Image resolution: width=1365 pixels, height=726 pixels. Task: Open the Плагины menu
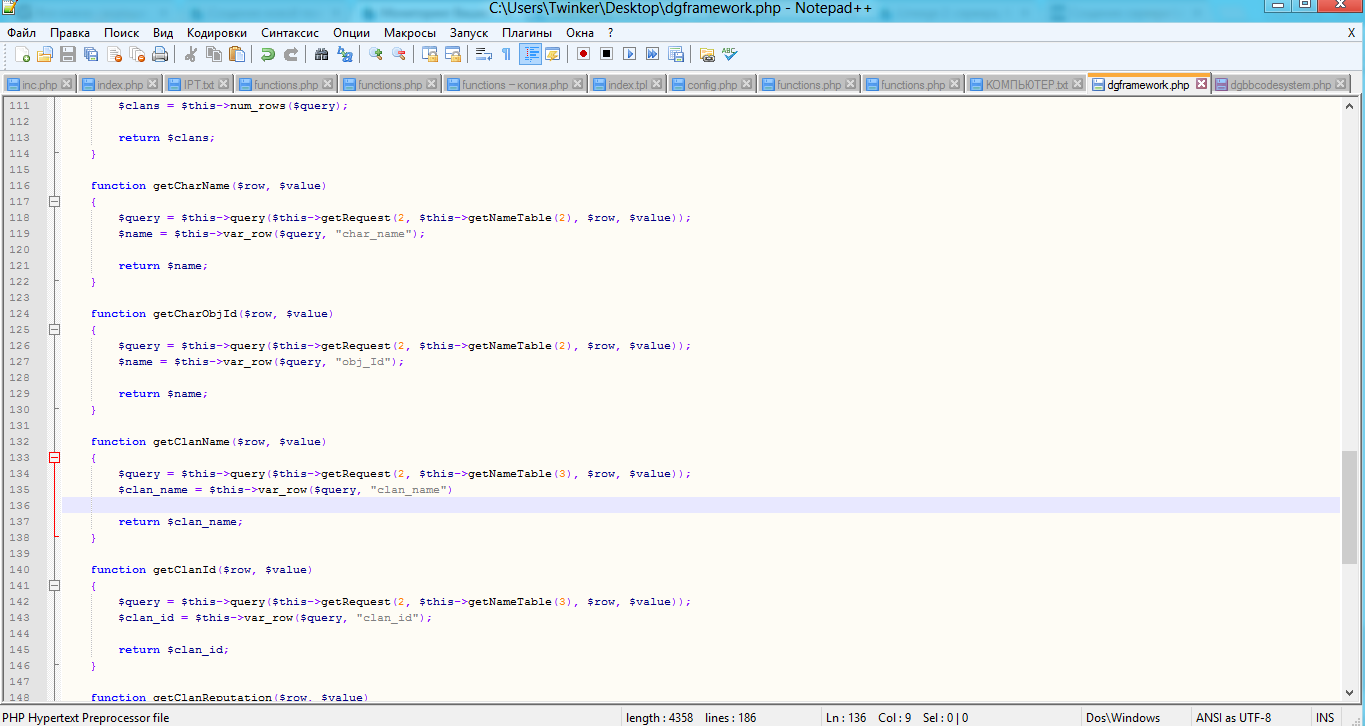coord(527,32)
